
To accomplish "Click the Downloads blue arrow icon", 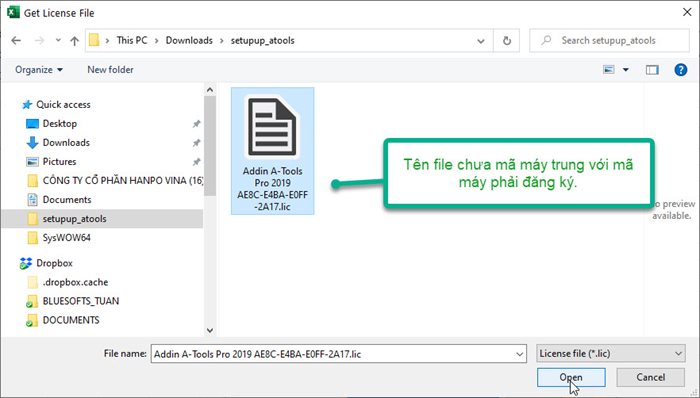I will coord(32,143).
